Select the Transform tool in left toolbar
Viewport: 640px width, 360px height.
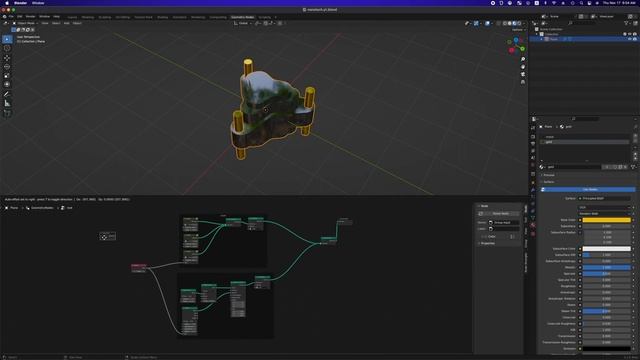click(7, 84)
